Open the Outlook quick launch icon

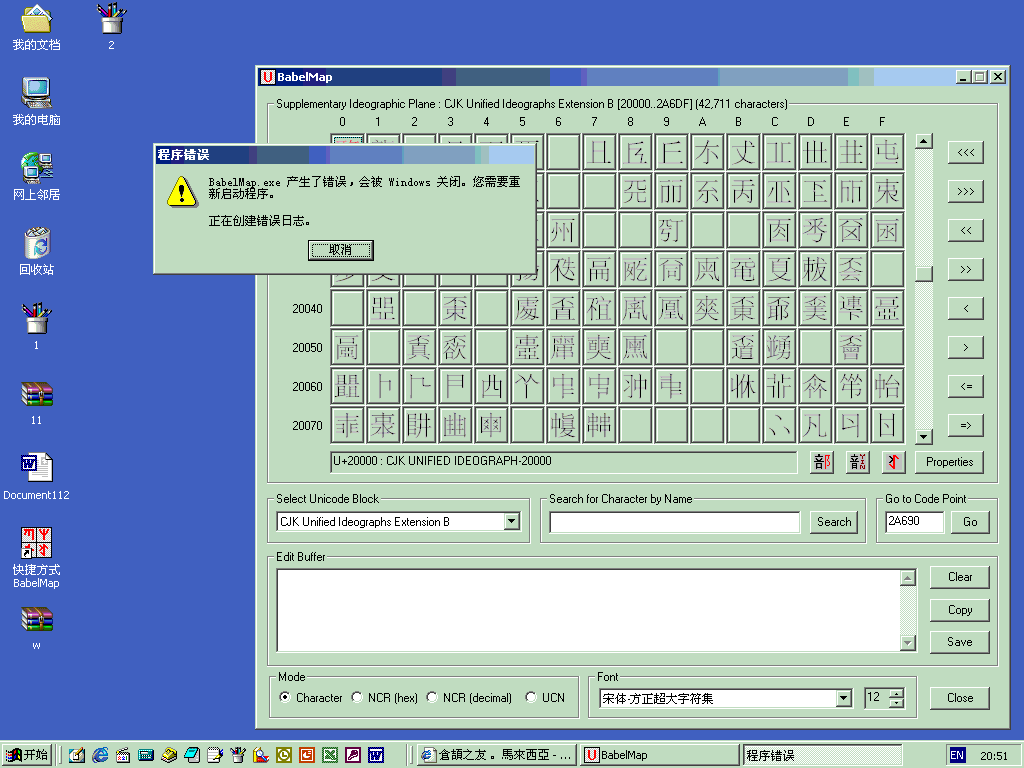[x=284, y=755]
